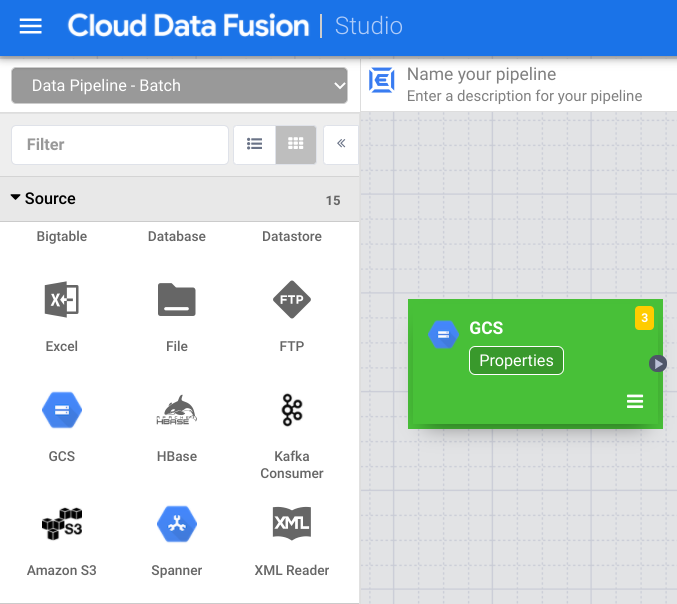Switch plugin palette to list view
The width and height of the screenshot is (677, 604).
coord(255,144)
